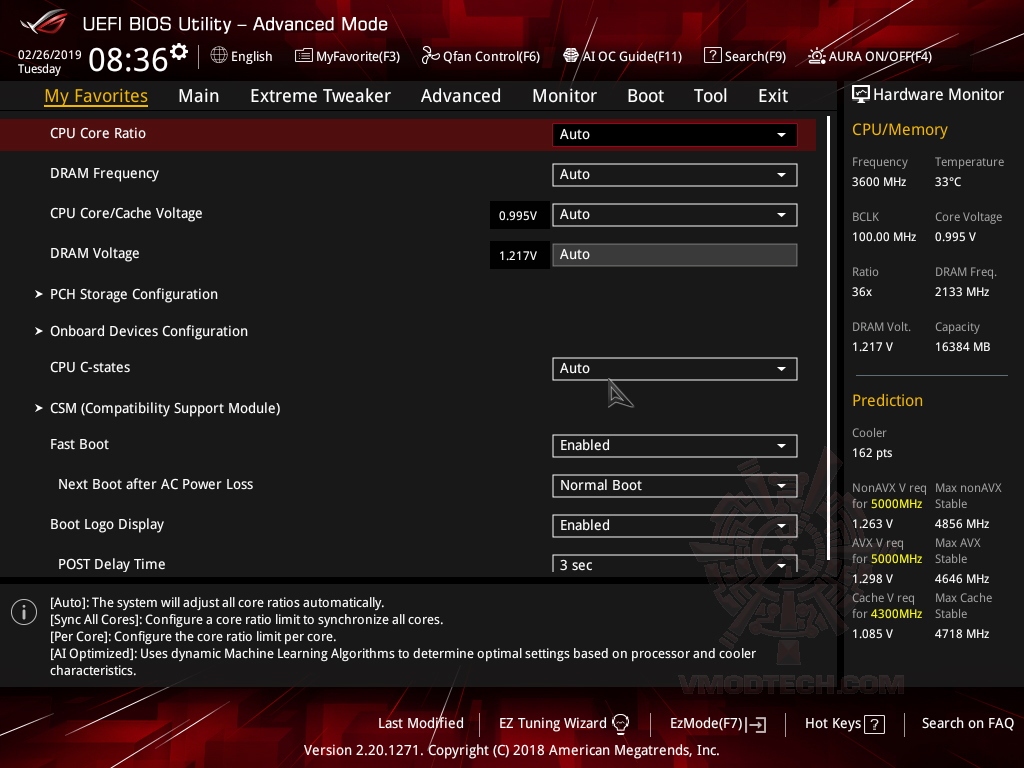Click the globe language icon
The width and height of the screenshot is (1024, 768).
[219, 56]
